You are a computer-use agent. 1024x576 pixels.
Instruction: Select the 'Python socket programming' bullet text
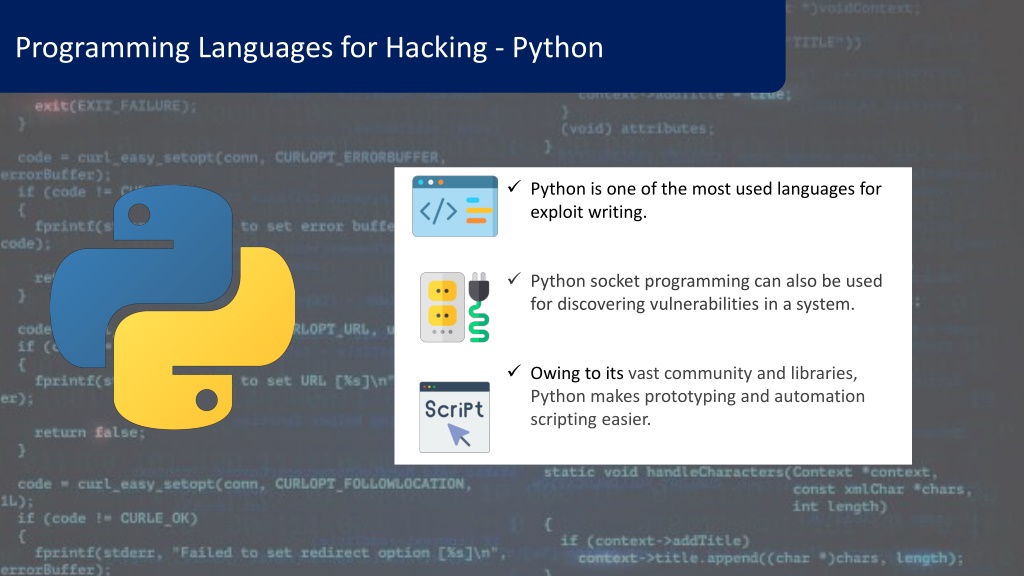(706, 292)
